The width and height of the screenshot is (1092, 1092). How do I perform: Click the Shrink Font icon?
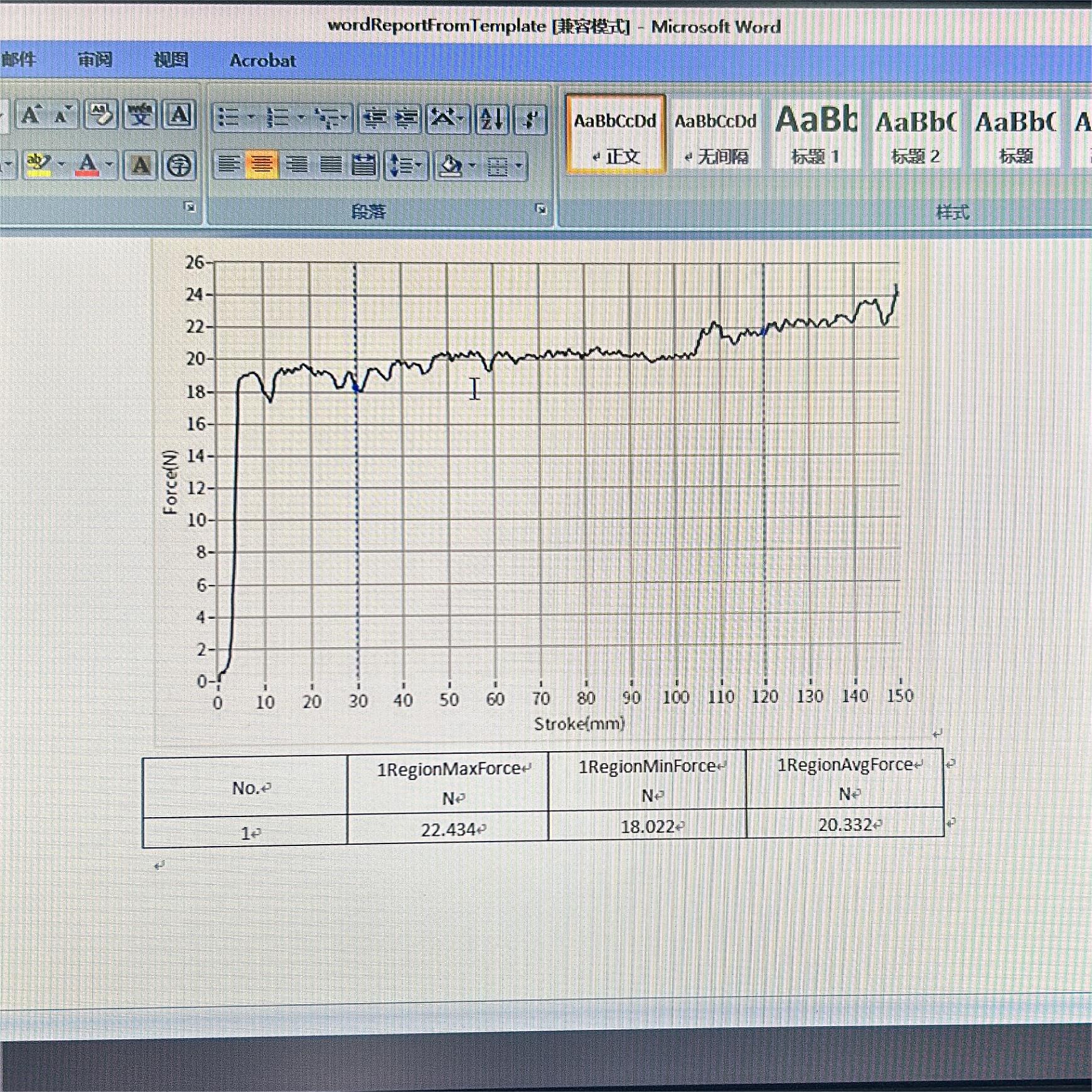coord(64,115)
